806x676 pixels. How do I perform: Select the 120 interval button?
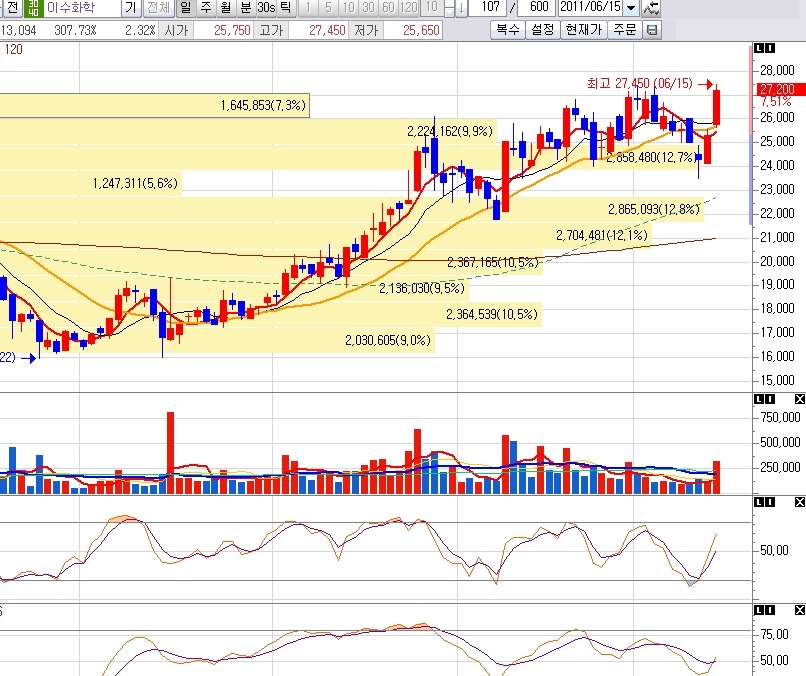tap(408, 8)
